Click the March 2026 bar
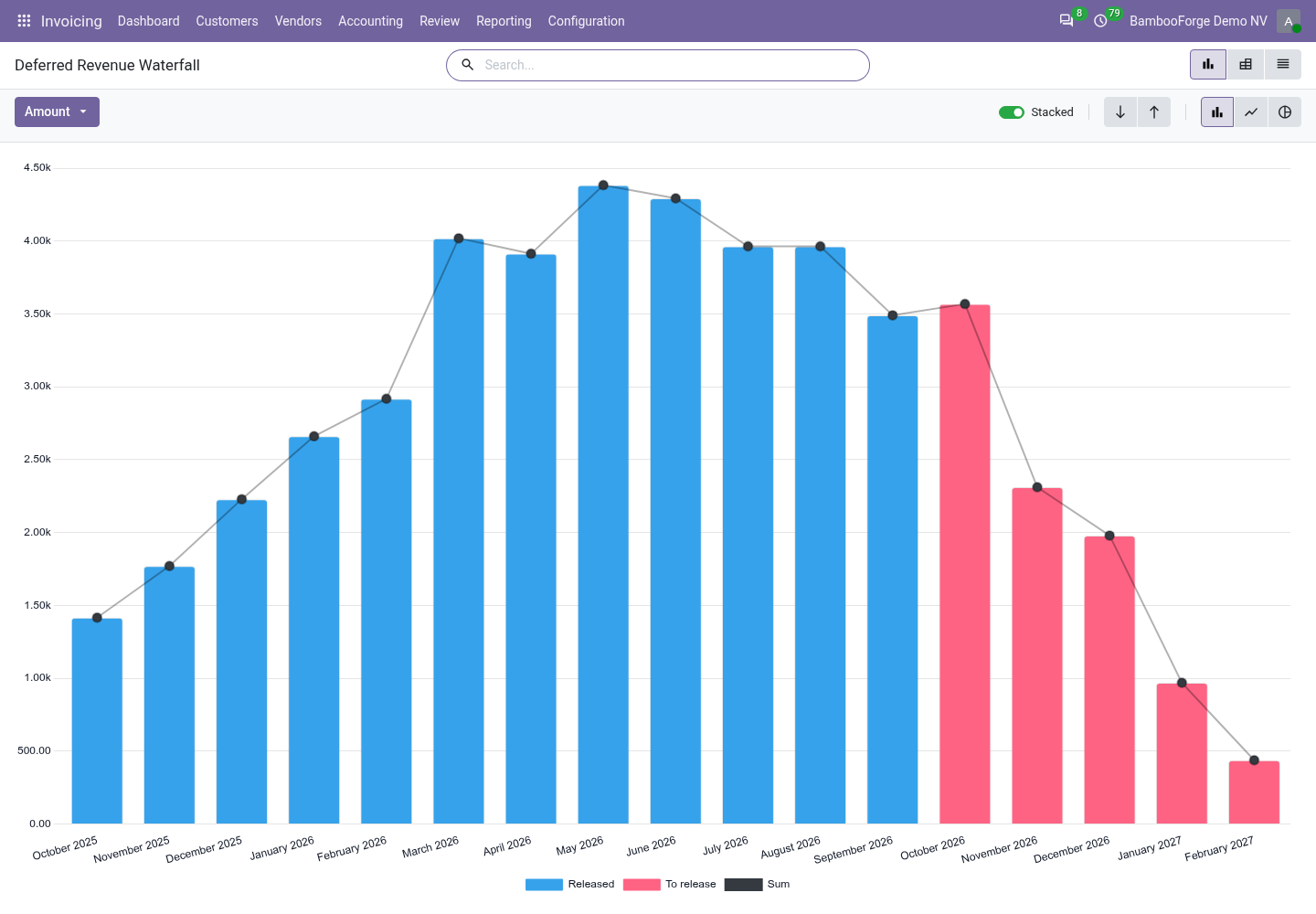 [459, 531]
